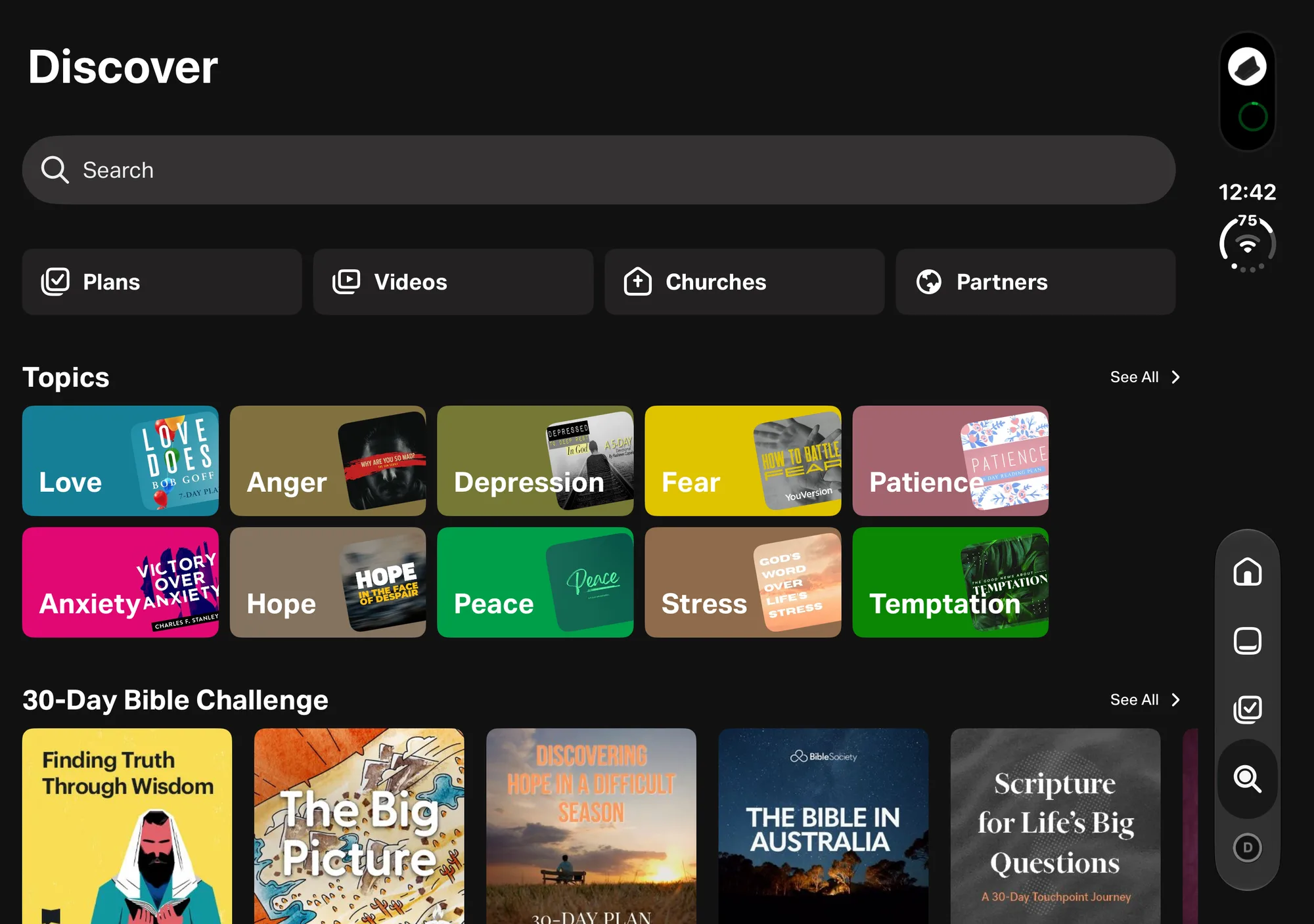Open the Patience topic tile
The height and width of the screenshot is (924, 1314).
[x=951, y=461]
